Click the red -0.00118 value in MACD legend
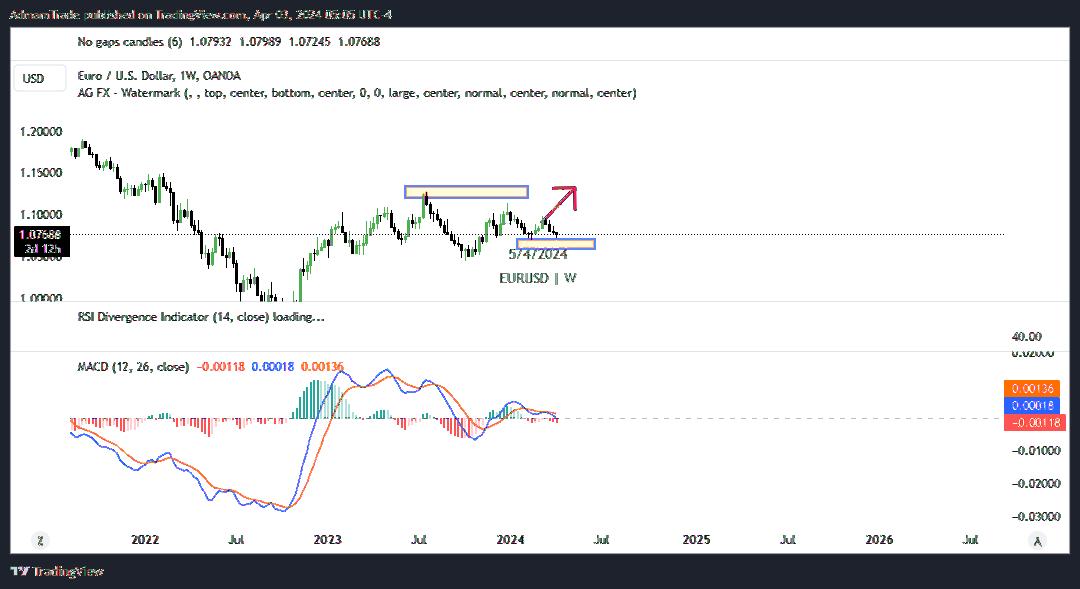Screen dimensions: 1080x589 point(220,366)
